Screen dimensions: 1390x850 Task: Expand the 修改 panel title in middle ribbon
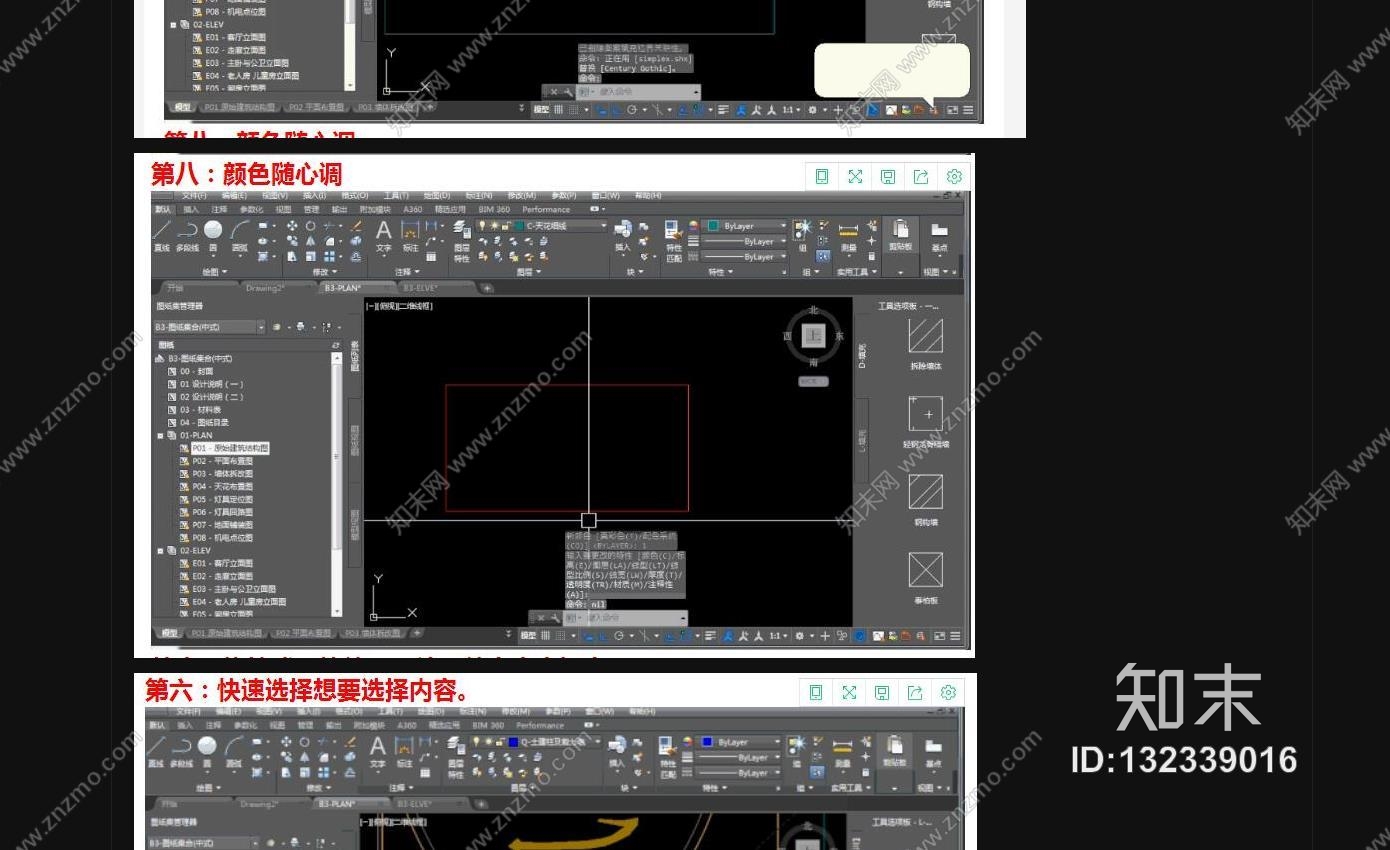tap(324, 271)
